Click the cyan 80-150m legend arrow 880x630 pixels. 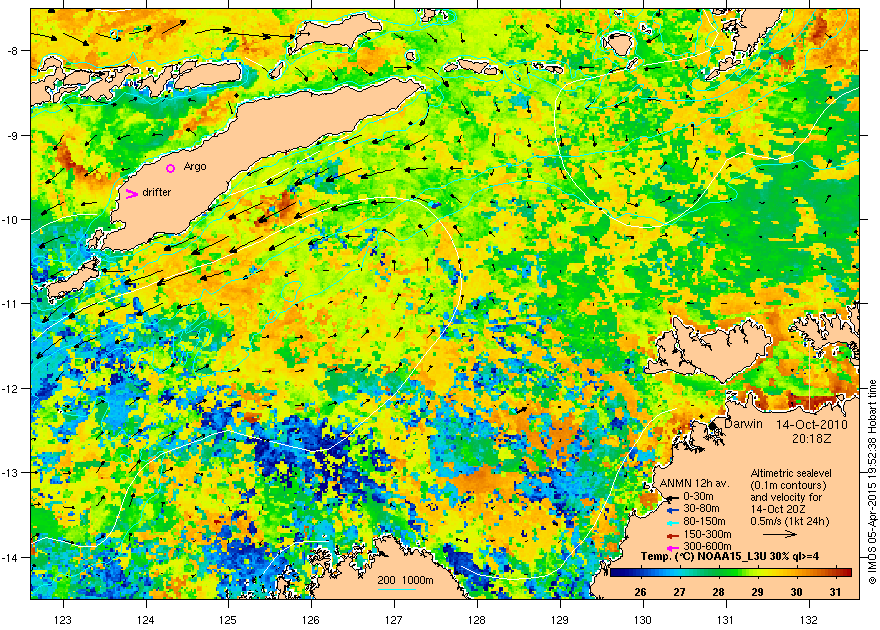tap(672, 522)
